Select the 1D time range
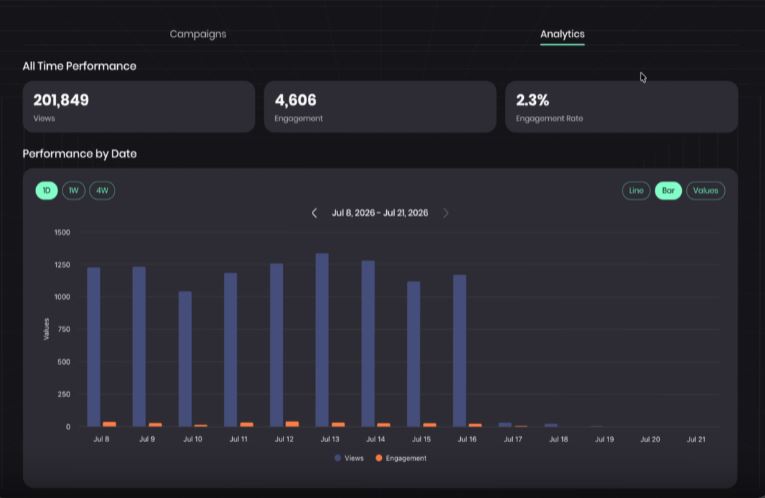This screenshot has height=498, width=765. click(x=46, y=190)
